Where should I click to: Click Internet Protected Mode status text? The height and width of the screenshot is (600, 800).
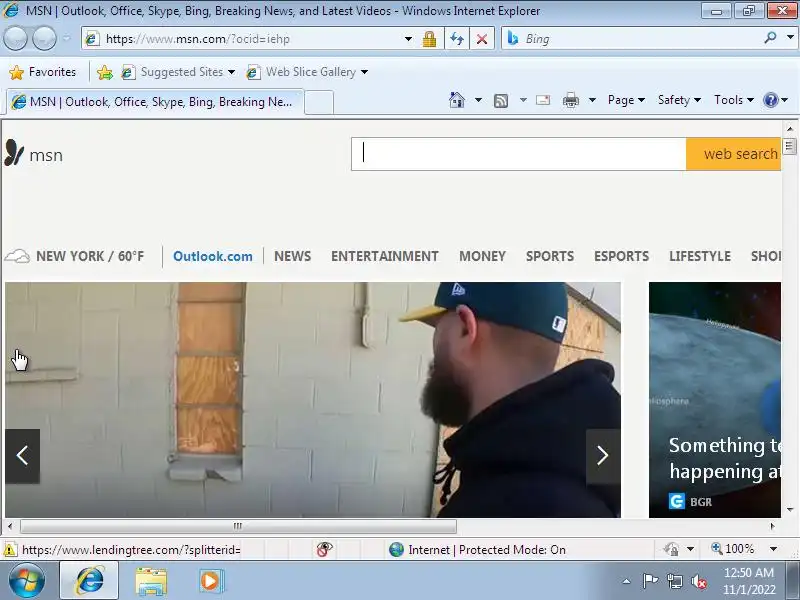tap(487, 549)
